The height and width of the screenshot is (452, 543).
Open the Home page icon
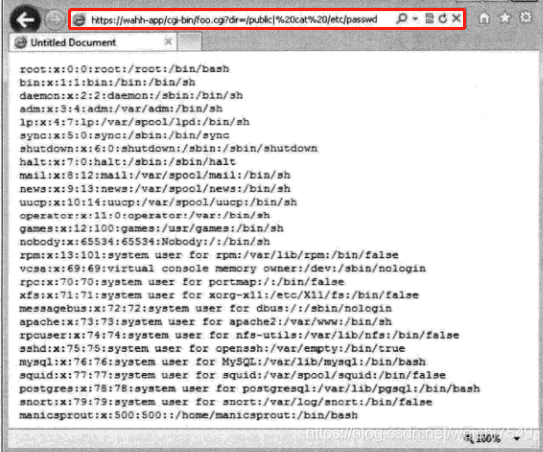tap(484, 18)
